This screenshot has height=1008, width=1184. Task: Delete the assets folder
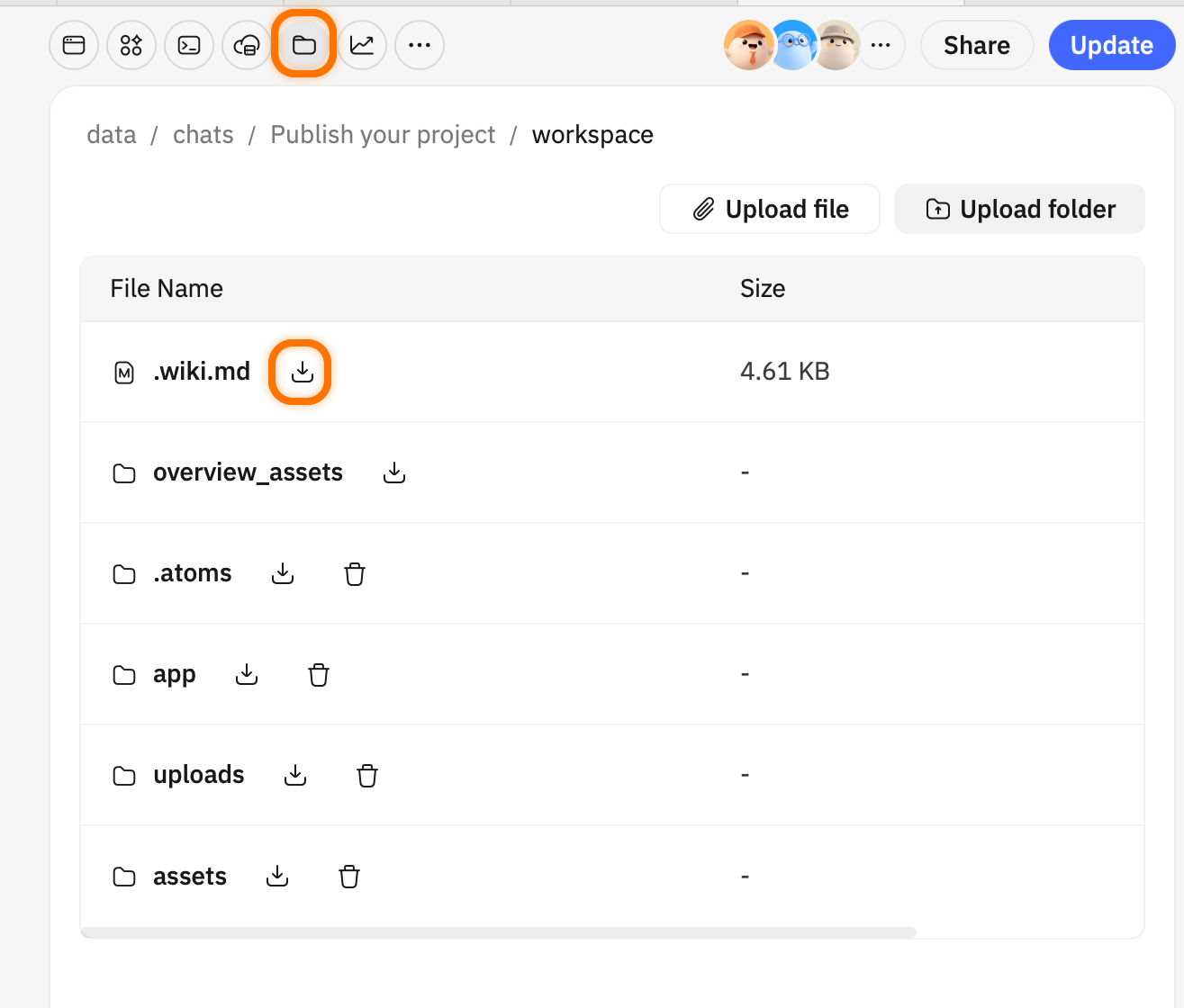349,876
